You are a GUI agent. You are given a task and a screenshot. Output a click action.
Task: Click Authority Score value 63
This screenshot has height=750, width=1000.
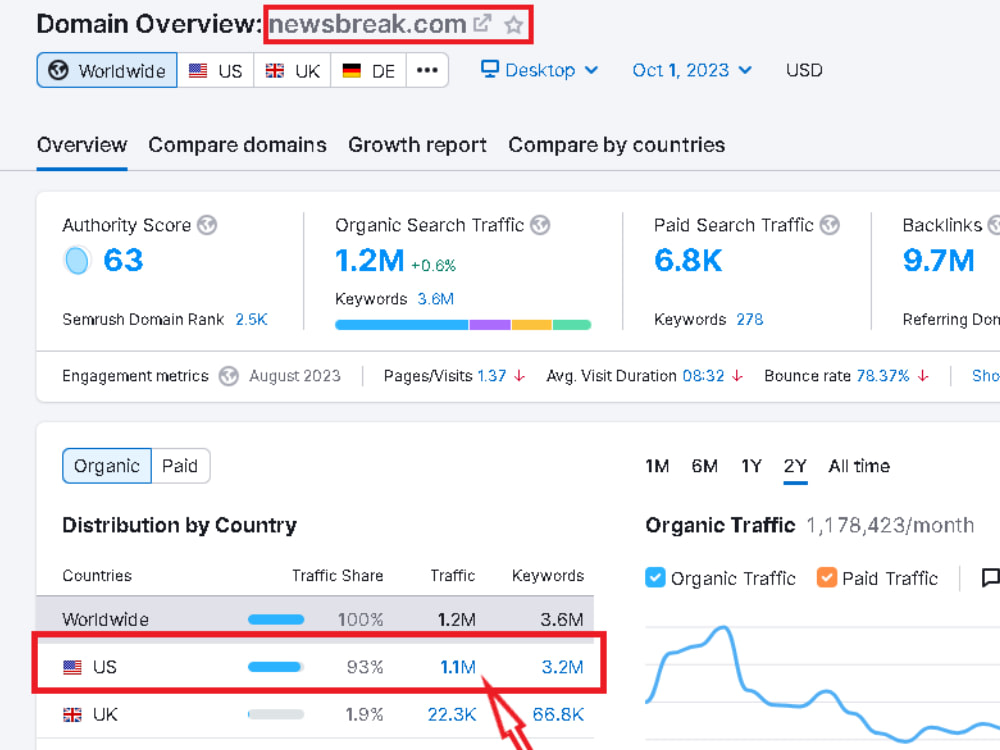pyautogui.click(x=123, y=260)
